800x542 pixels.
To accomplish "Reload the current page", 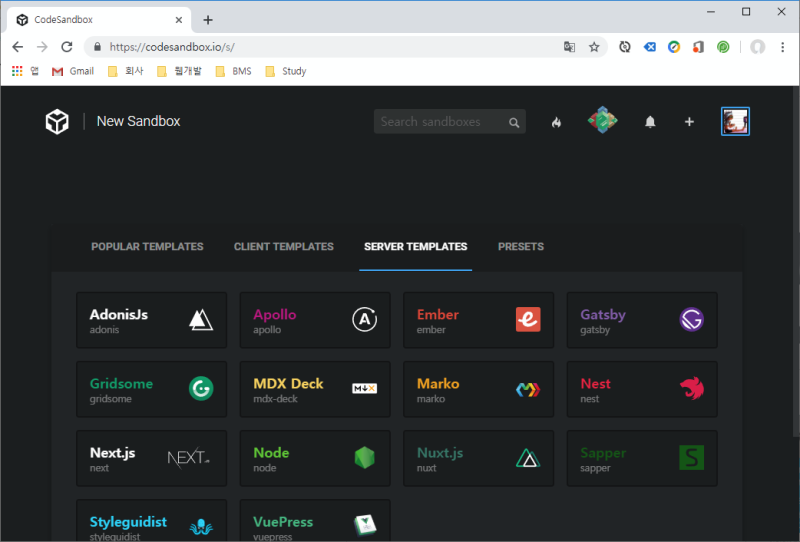I will point(67,47).
